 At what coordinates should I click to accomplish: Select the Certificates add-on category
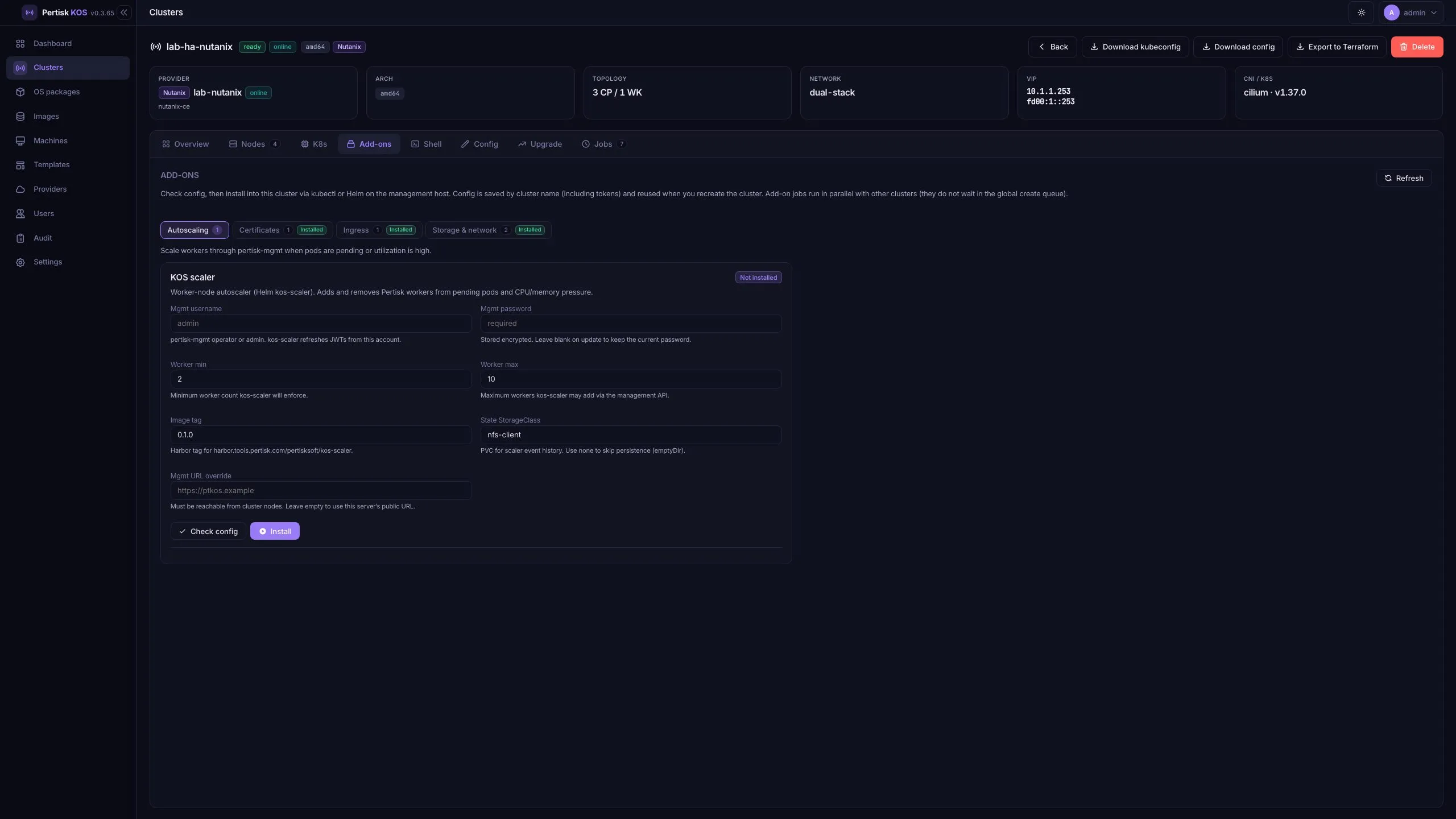tap(283, 230)
